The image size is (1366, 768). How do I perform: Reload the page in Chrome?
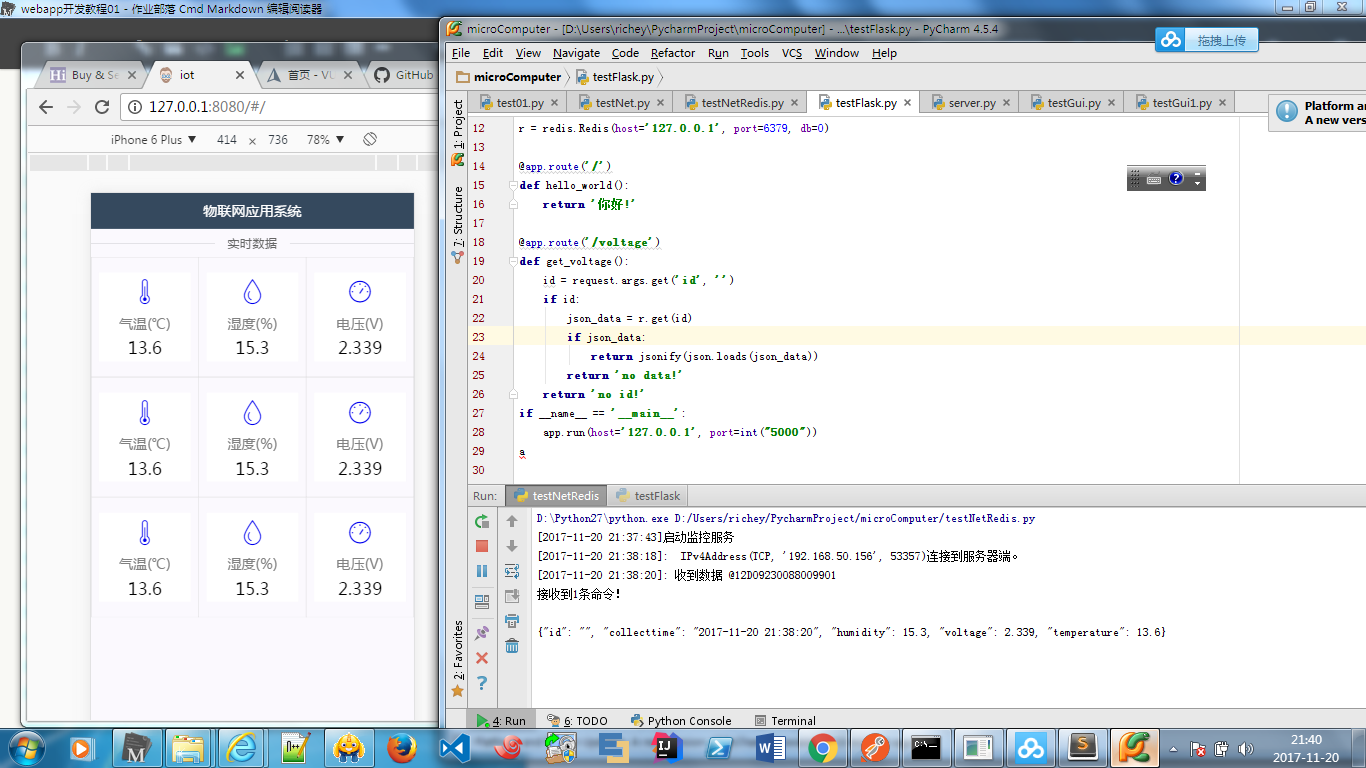102,107
